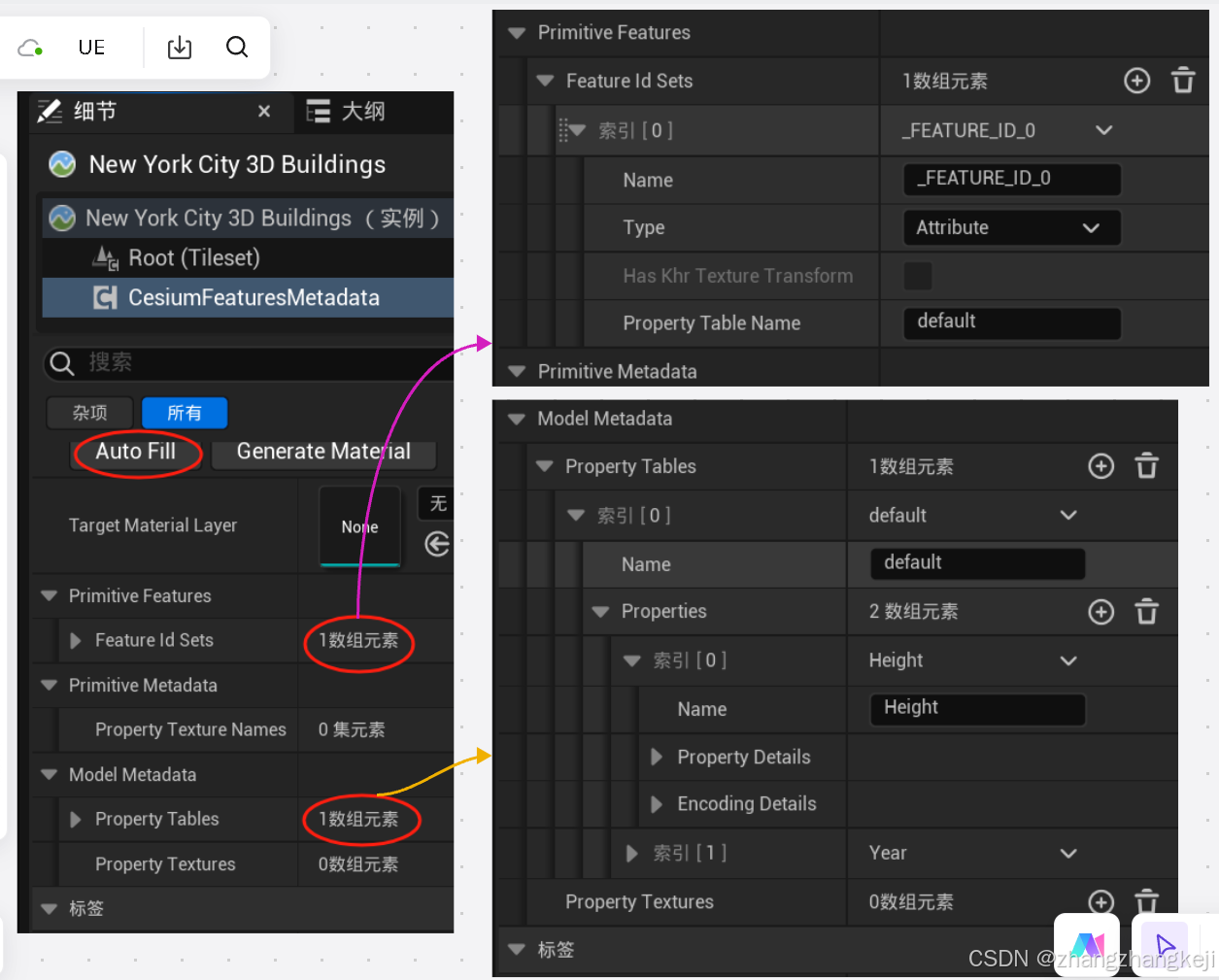The width and height of the screenshot is (1219, 980).
Task: Open the Height element dropdown
Action: pos(1068,660)
